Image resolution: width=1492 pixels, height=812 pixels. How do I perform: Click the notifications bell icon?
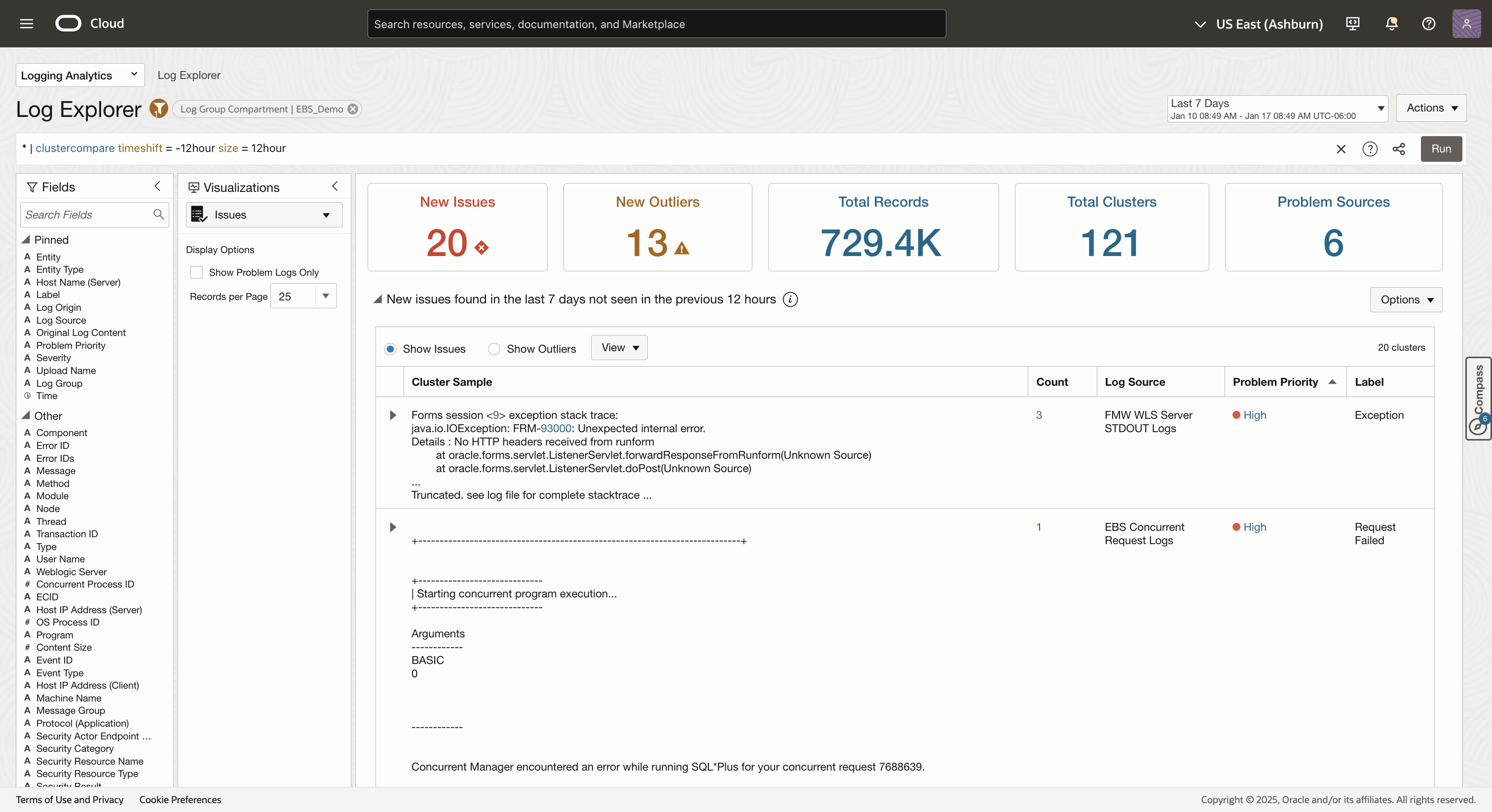click(1391, 24)
